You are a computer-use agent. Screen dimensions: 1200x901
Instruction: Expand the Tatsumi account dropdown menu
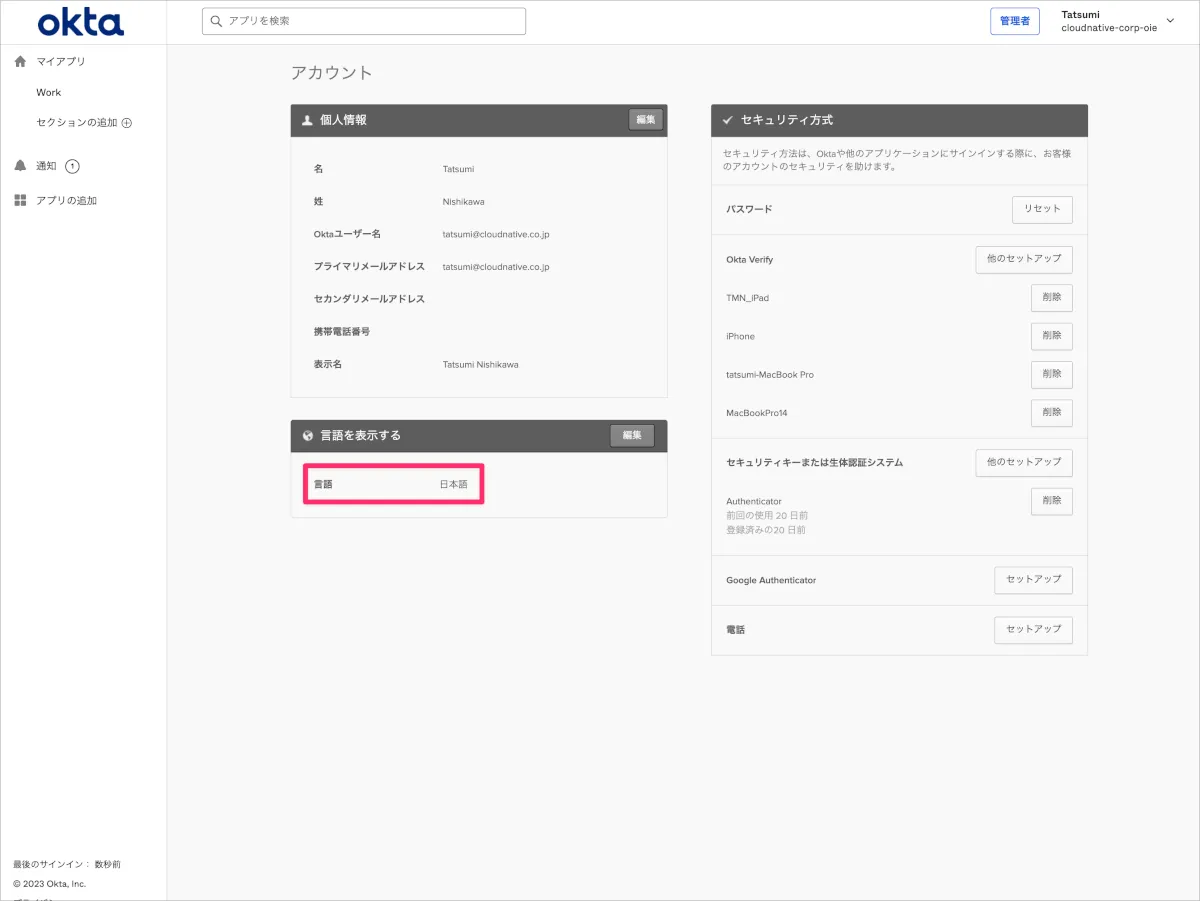tap(1170, 21)
